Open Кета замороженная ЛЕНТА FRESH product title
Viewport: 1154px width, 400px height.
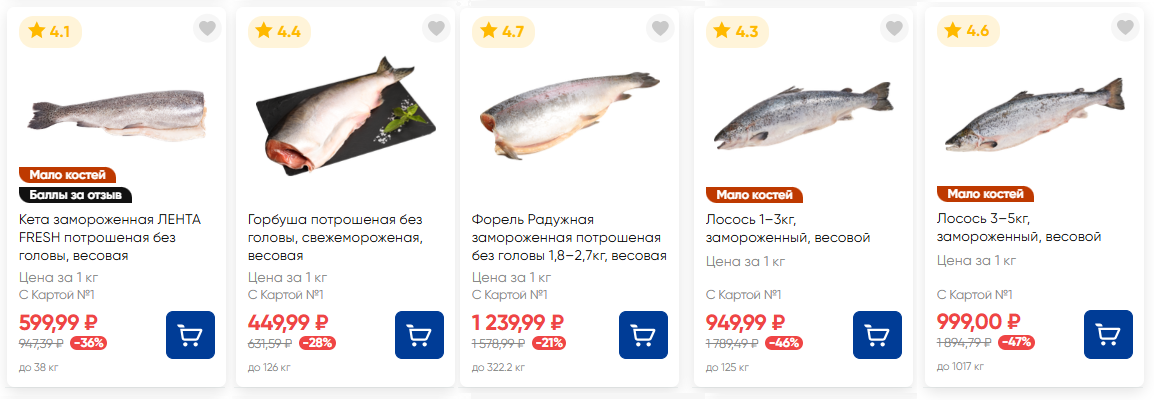click(x=110, y=238)
